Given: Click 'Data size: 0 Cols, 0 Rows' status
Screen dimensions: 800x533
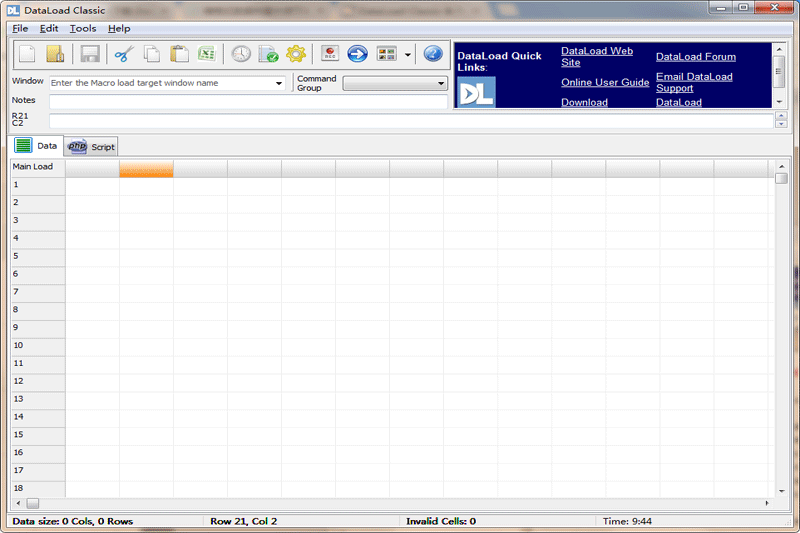Looking at the screenshot, I should (72, 521).
